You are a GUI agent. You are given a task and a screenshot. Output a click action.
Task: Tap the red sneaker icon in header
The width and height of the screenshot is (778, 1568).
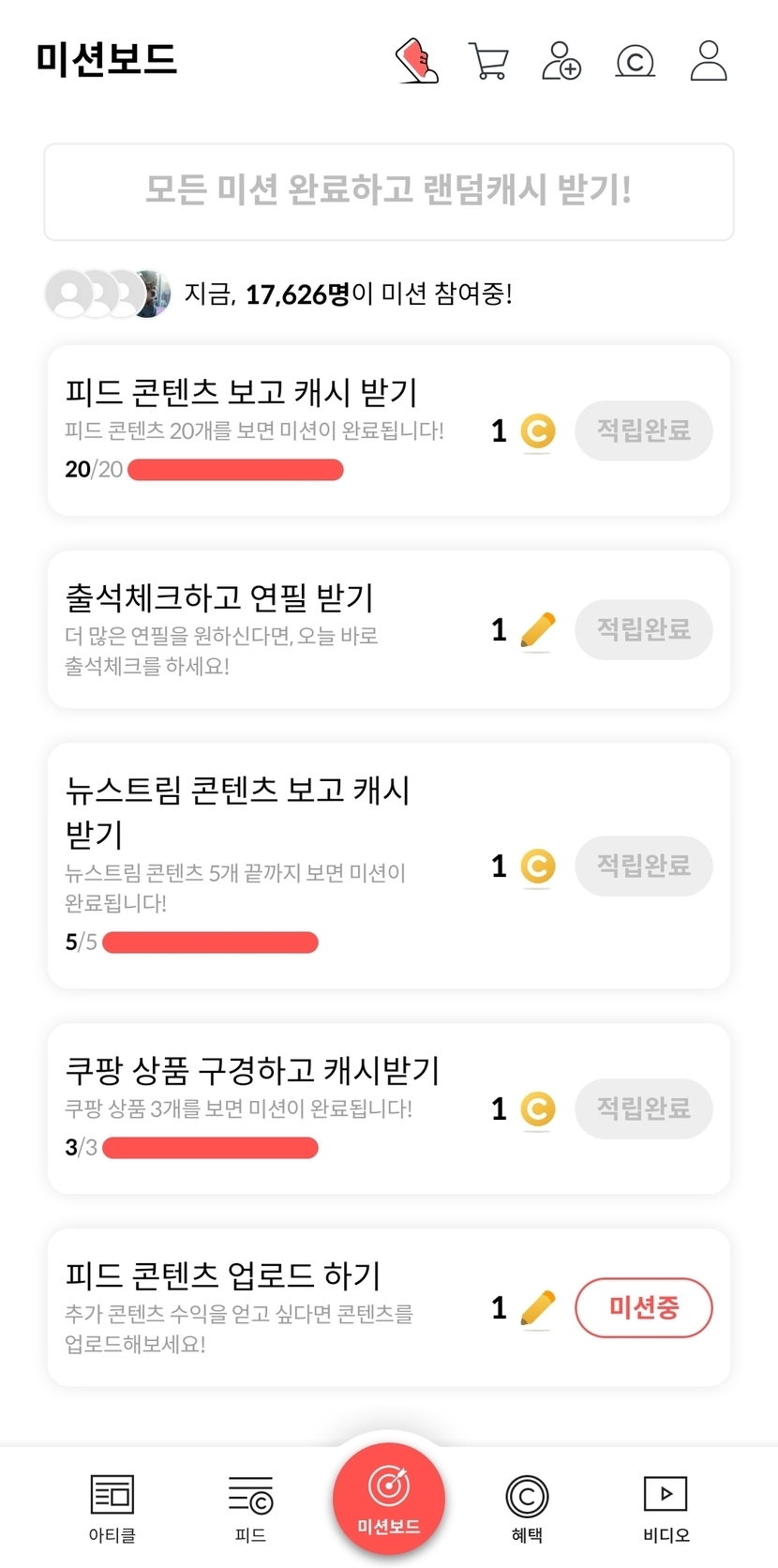point(417,61)
